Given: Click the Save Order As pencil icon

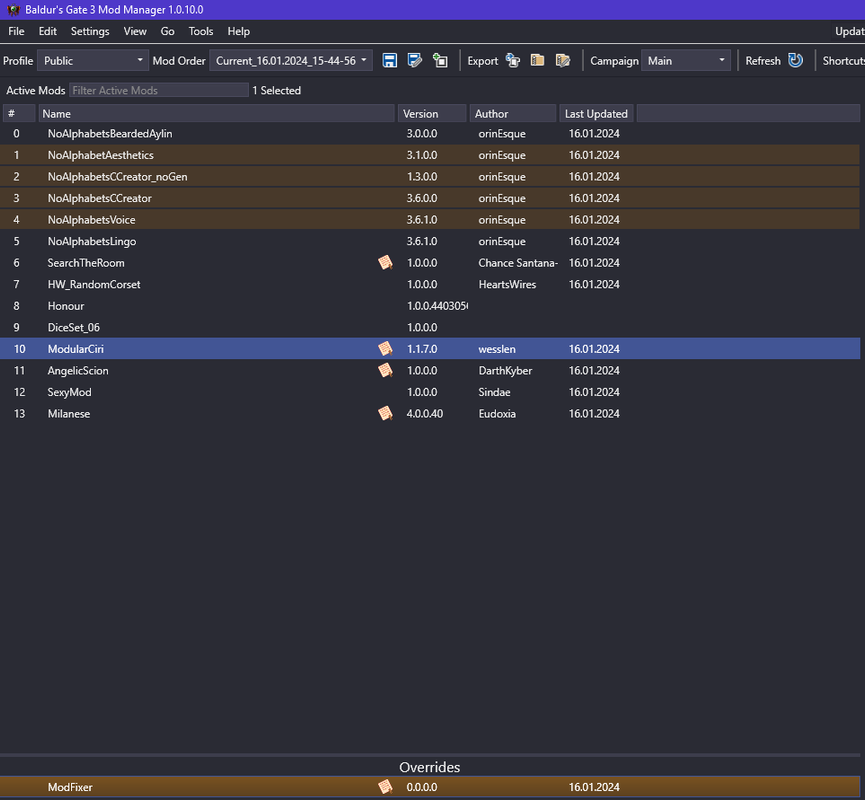Looking at the screenshot, I should coord(415,61).
